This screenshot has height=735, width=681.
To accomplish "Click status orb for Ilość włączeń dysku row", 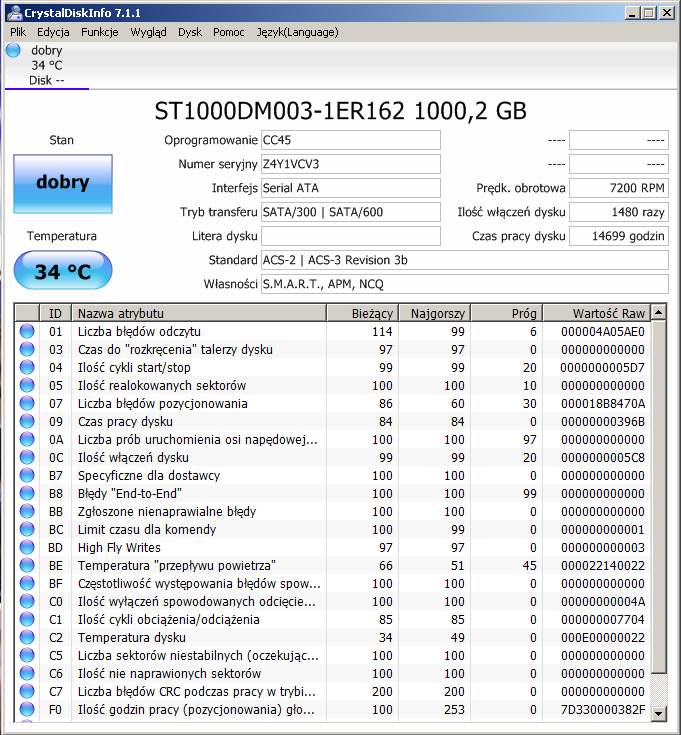I will click(27, 457).
